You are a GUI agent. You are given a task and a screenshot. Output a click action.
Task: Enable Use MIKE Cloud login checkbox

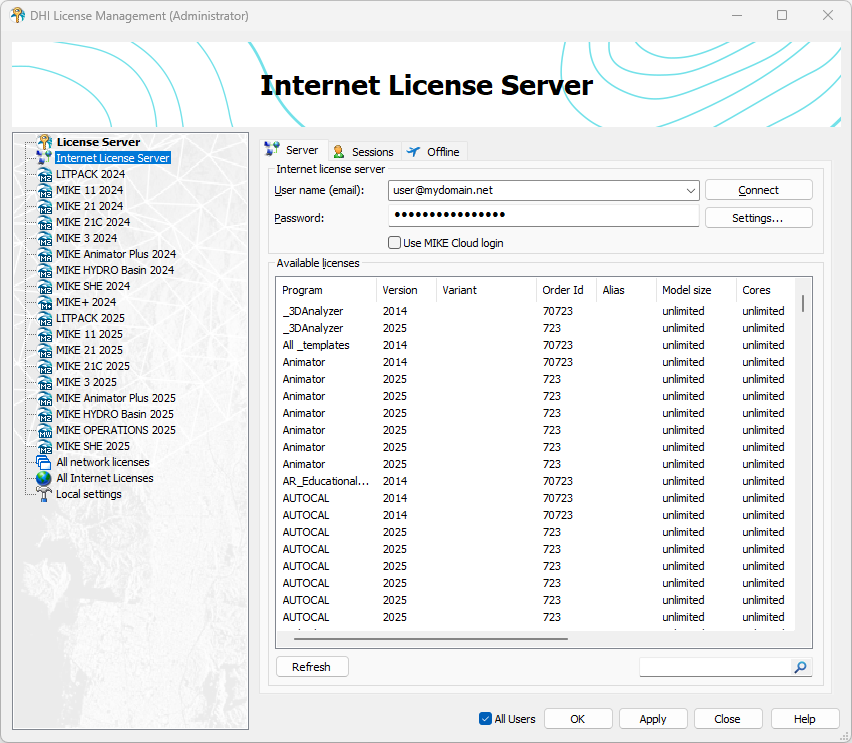pos(394,242)
